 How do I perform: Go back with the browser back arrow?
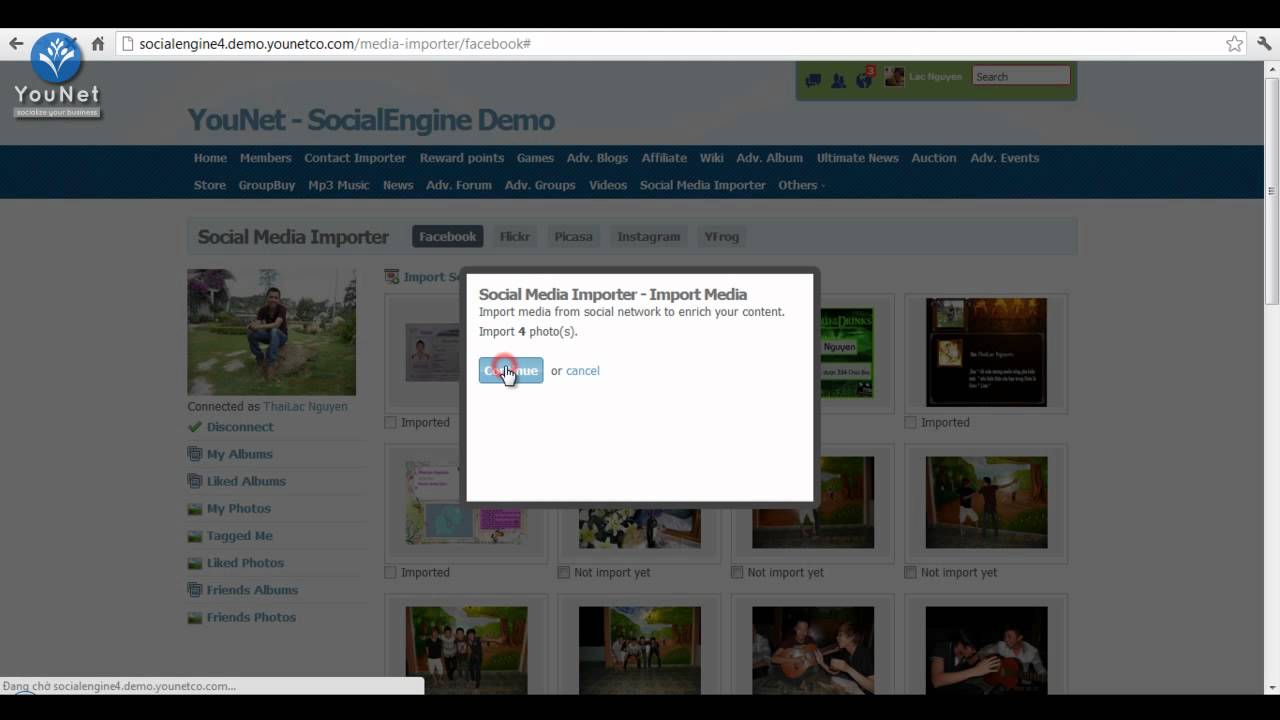point(16,44)
